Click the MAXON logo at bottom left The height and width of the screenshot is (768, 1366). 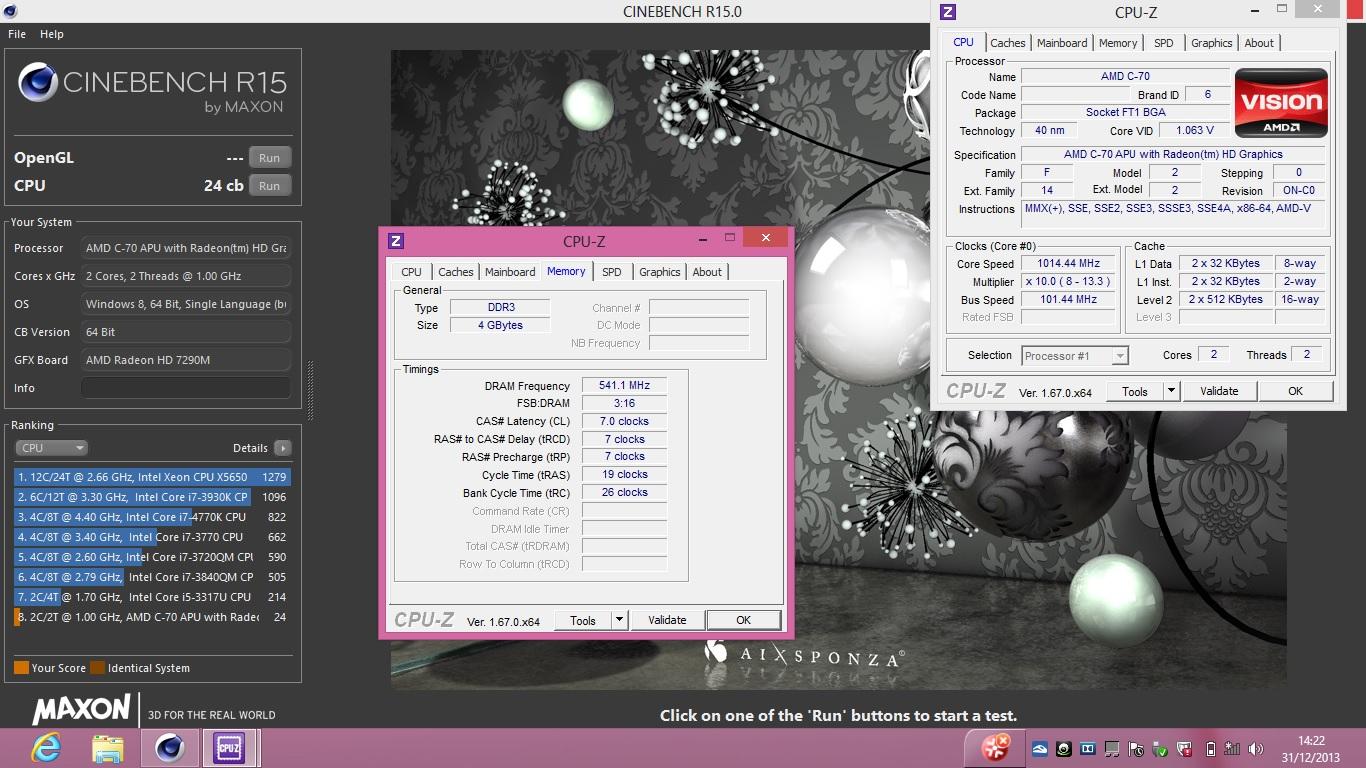tap(81, 710)
